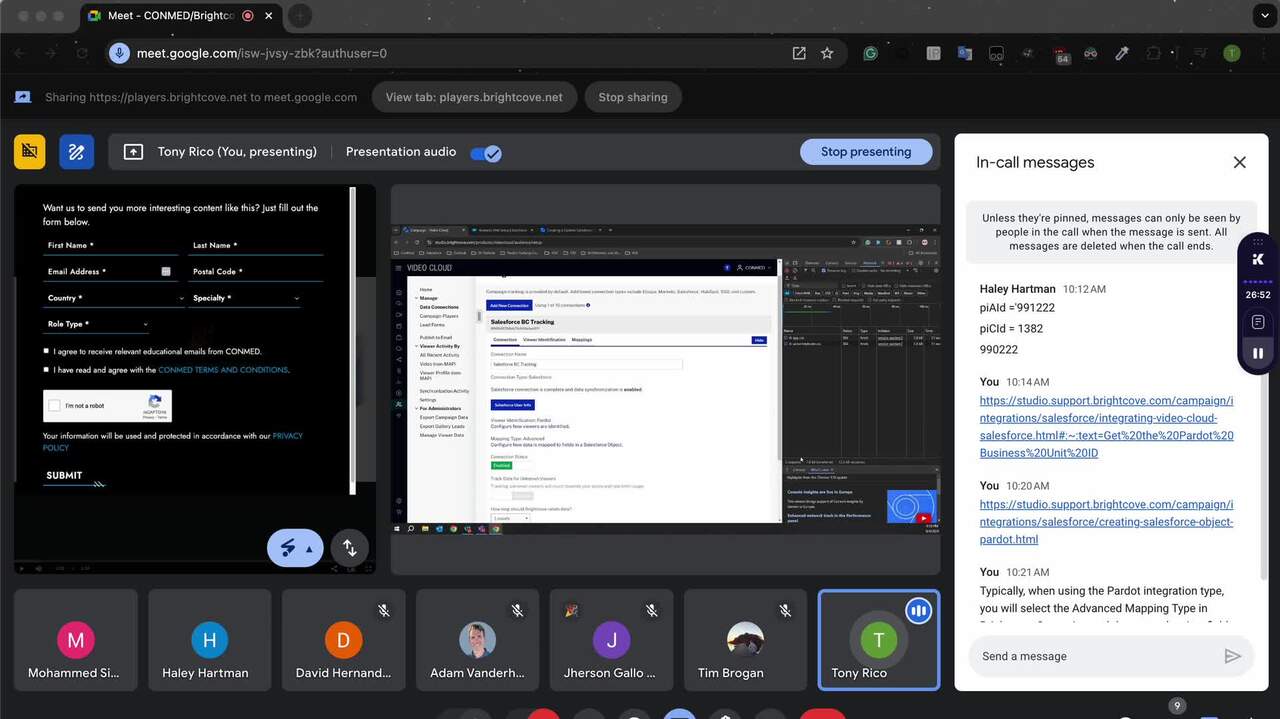Screen dimensions: 1280x719
Task: Open the Role Type dropdown
Action: (x=96, y=324)
